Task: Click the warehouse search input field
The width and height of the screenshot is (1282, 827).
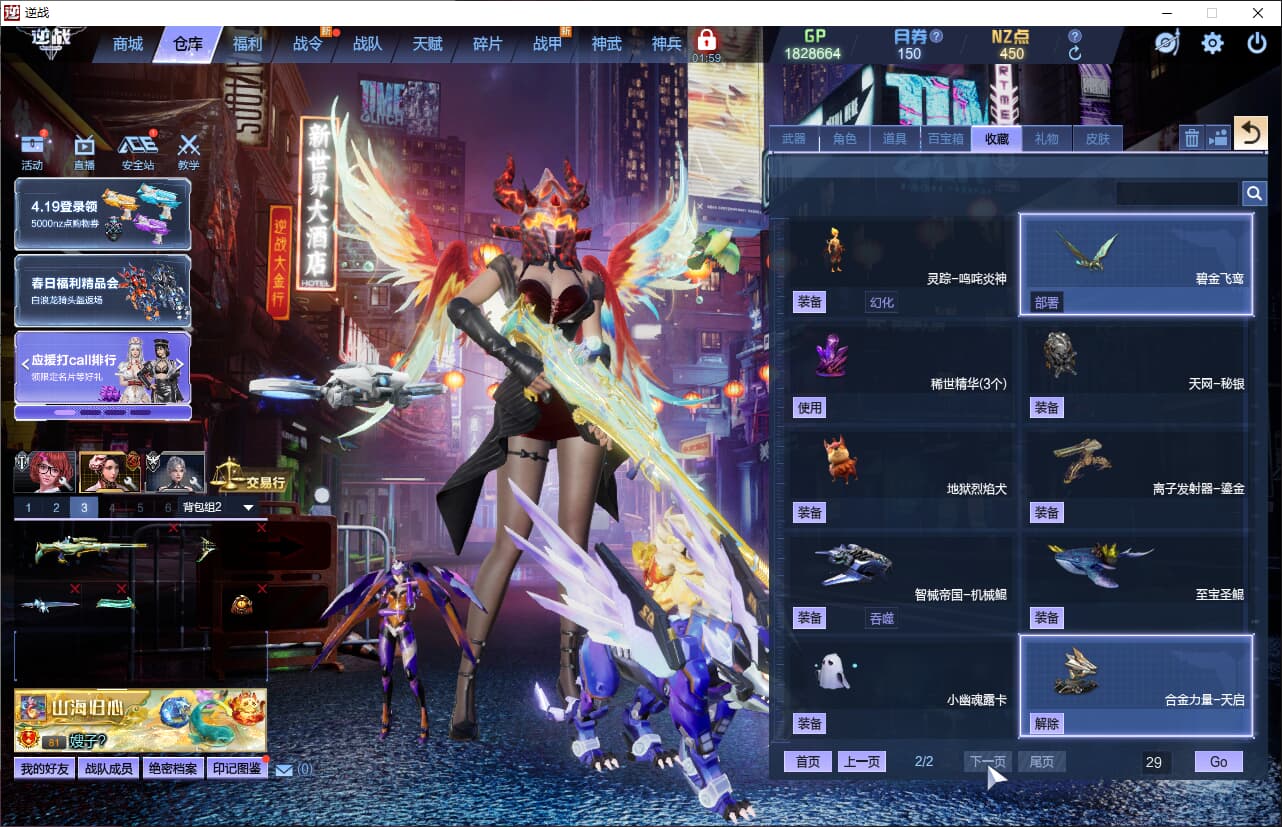Action: point(1177,193)
